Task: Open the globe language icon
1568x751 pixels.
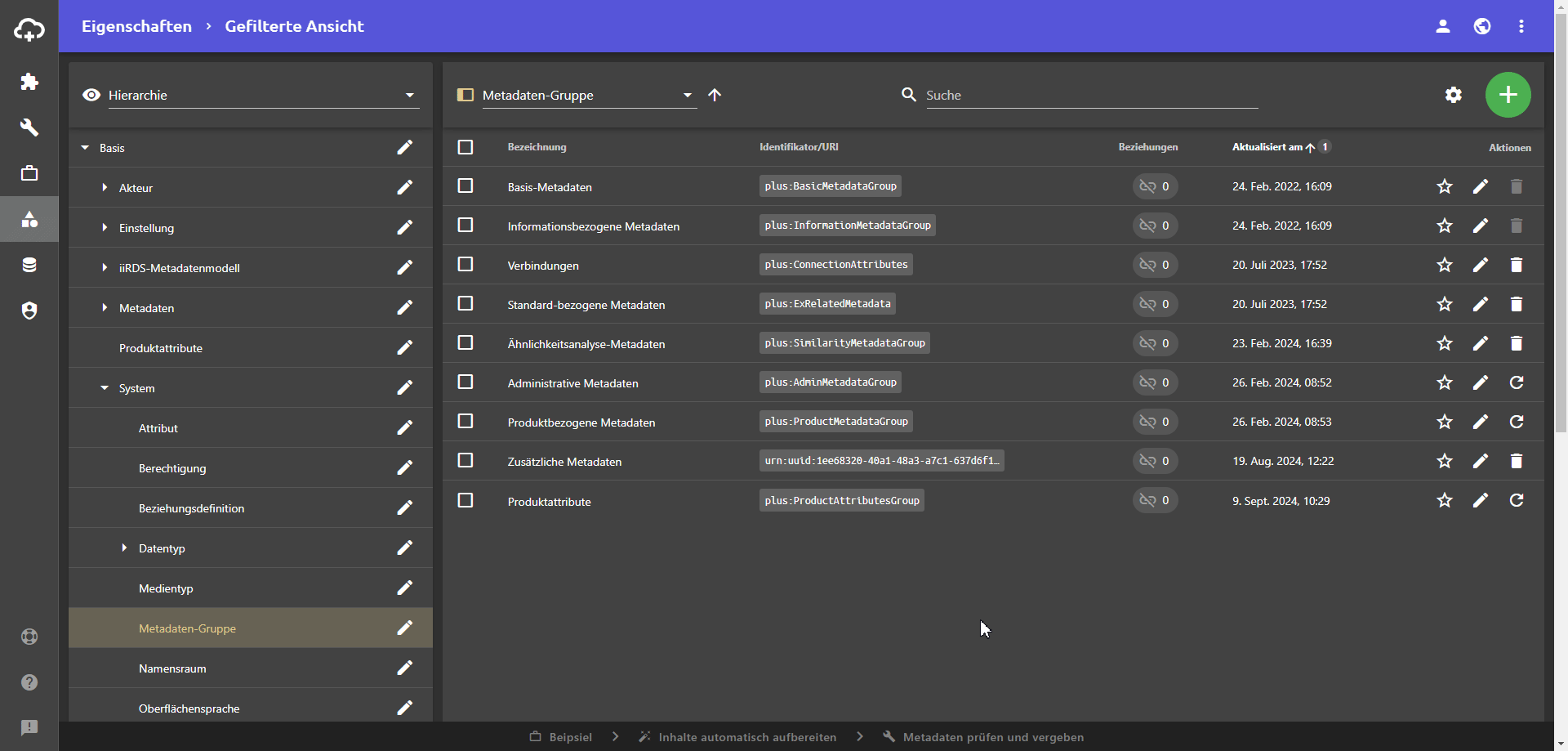Action: pyautogui.click(x=1482, y=26)
